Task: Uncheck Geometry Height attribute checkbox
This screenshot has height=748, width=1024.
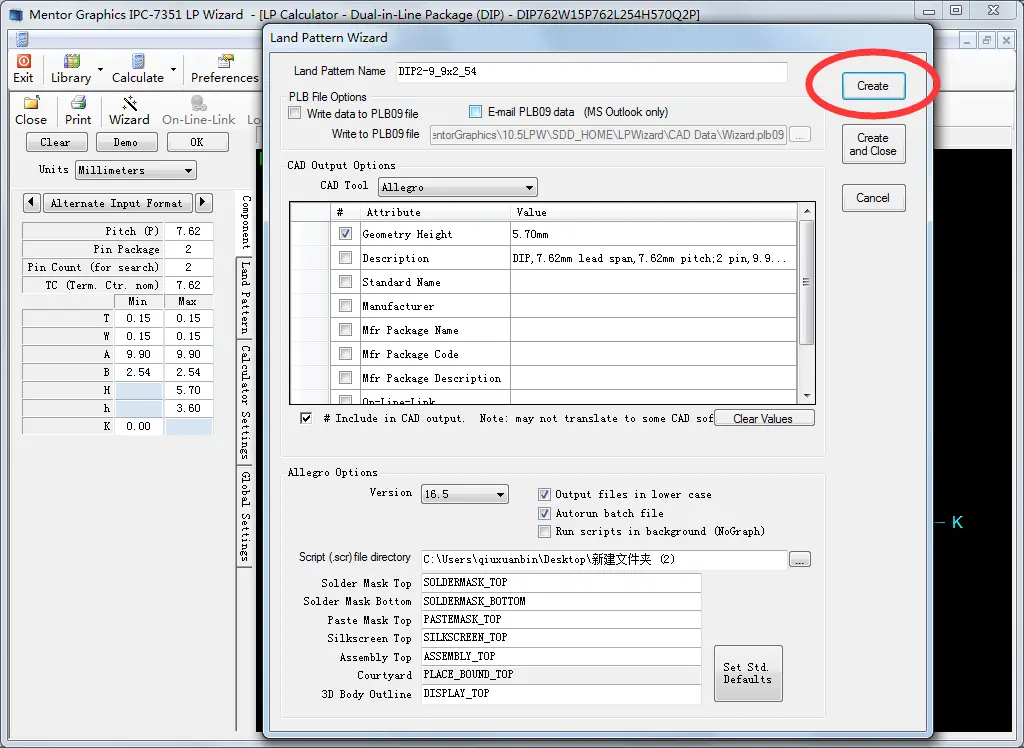Action: tap(345, 234)
